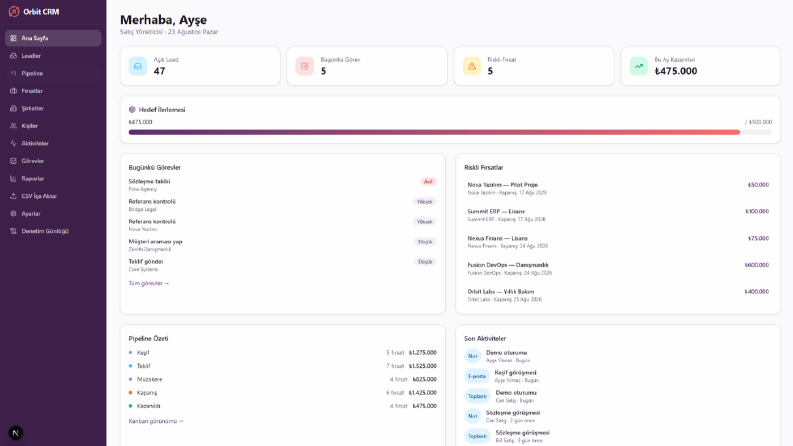Viewport: 793px width, 446px height.
Task: Open Sözleşme takibi task
Action: point(282,185)
